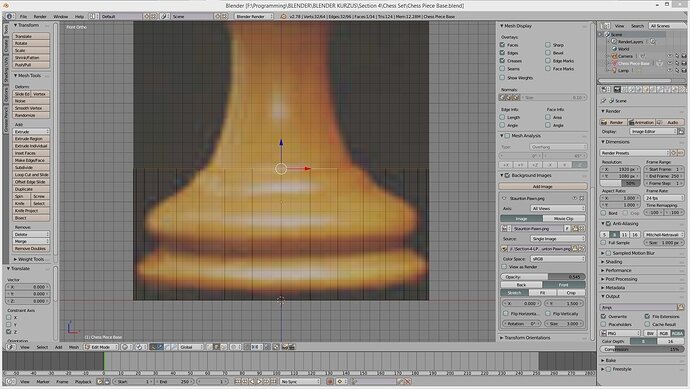Click the red record keyframe button
The height and width of the screenshot is (389, 690).
[330, 382]
